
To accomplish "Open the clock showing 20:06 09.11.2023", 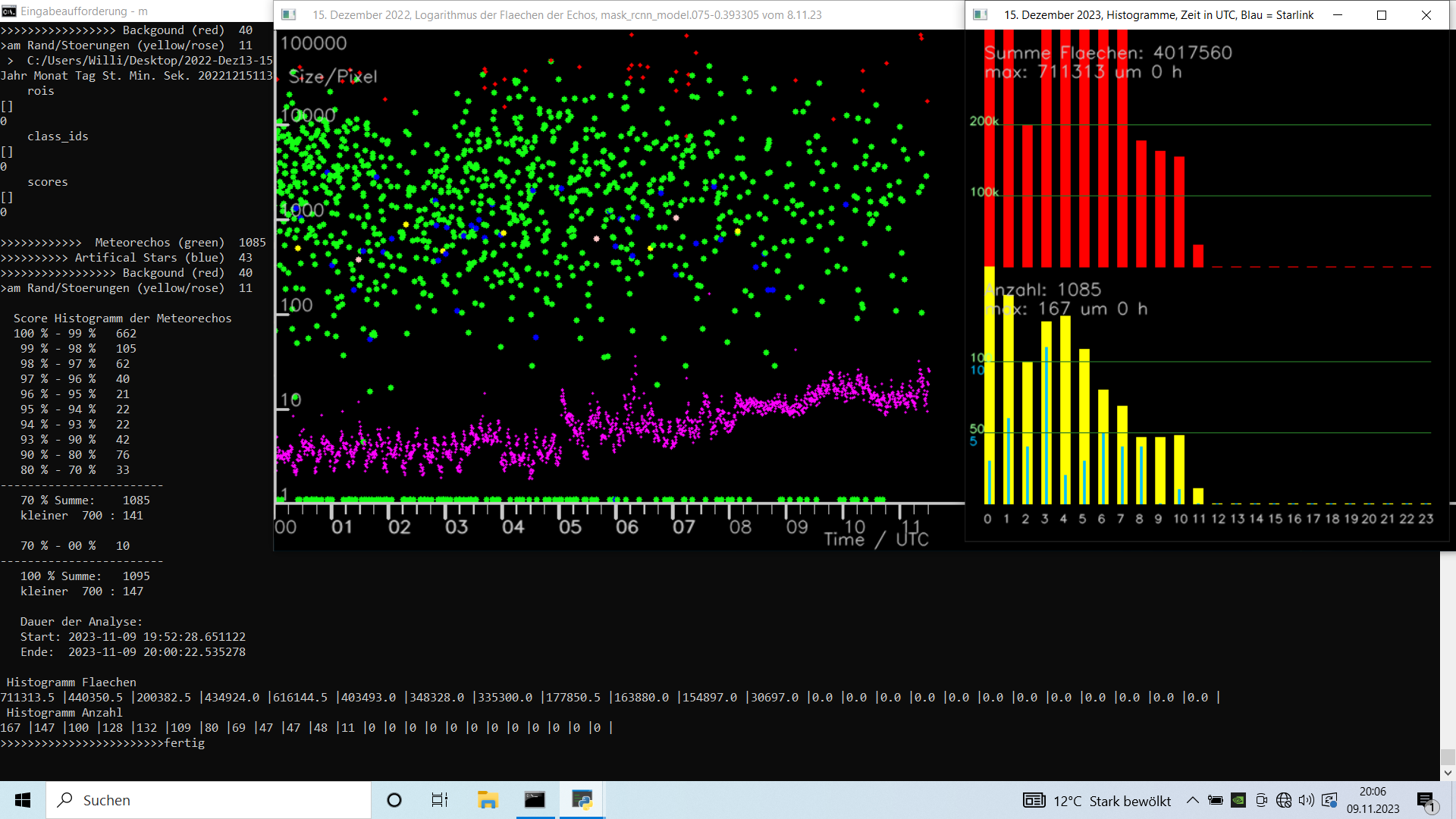I will (1373, 800).
